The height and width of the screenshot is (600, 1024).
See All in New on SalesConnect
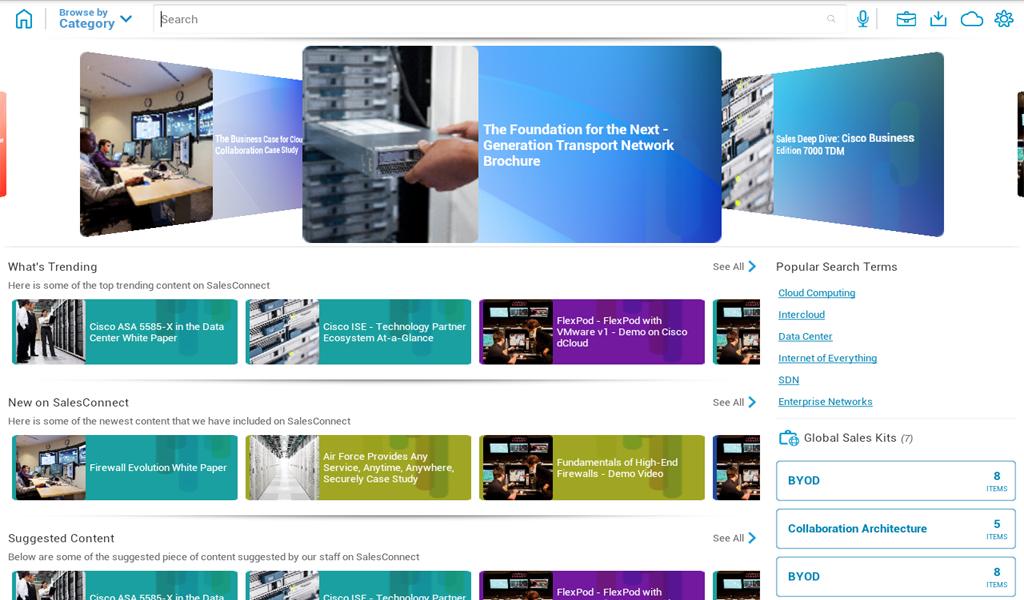point(734,402)
